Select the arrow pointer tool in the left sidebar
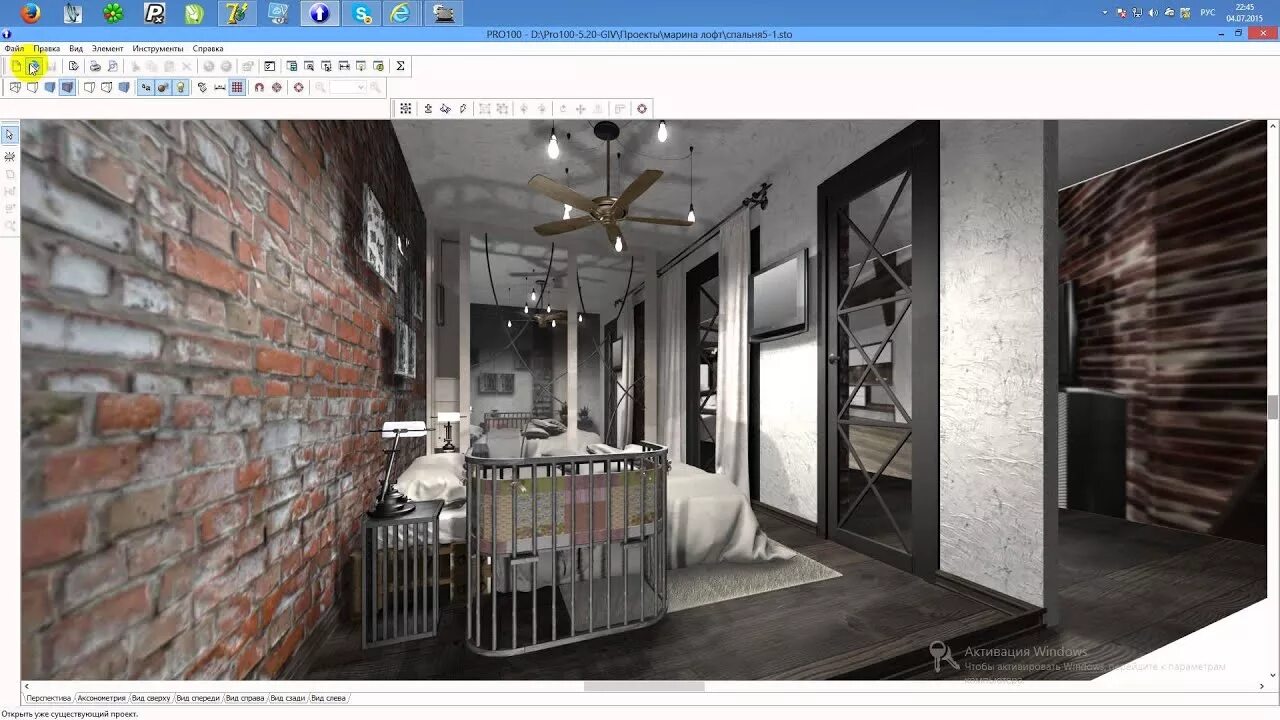Image resolution: width=1280 pixels, height=720 pixels. point(10,135)
